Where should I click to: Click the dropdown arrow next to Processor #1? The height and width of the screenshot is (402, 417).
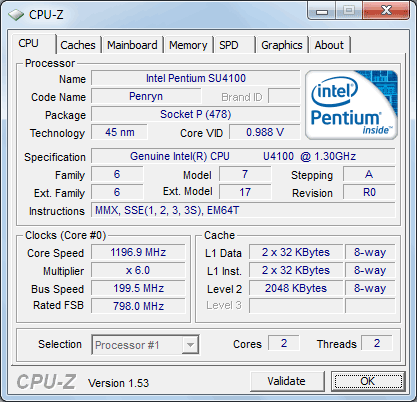click(190, 345)
